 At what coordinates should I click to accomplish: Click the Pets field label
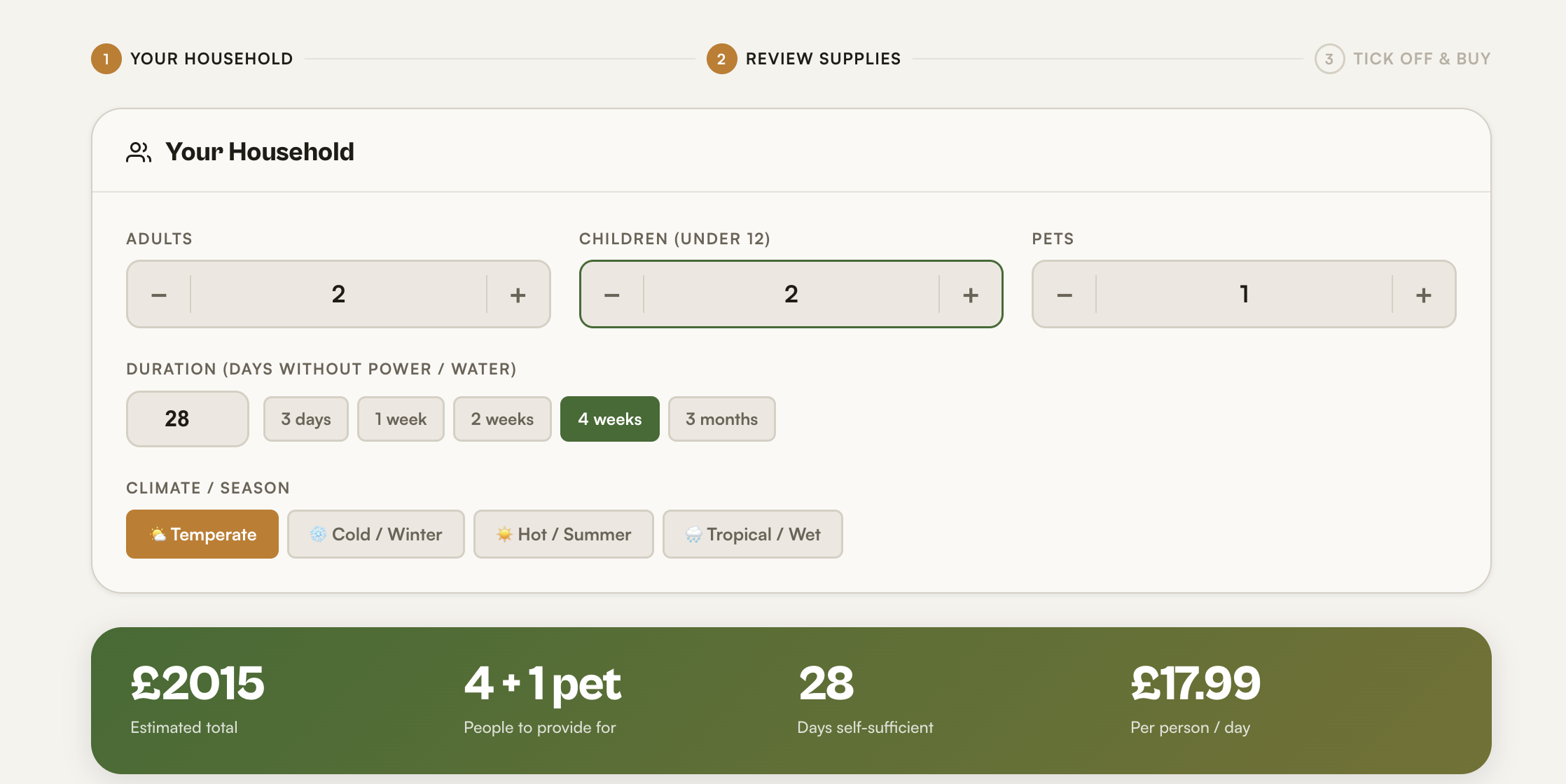pyautogui.click(x=1053, y=239)
